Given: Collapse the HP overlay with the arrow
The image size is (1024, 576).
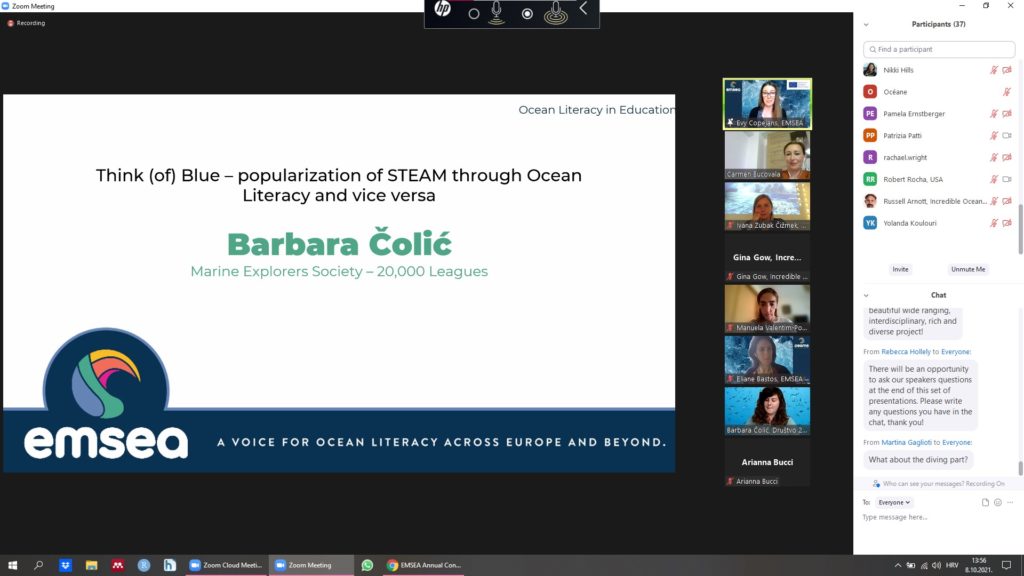Looking at the screenshot, I should point(583,8).
